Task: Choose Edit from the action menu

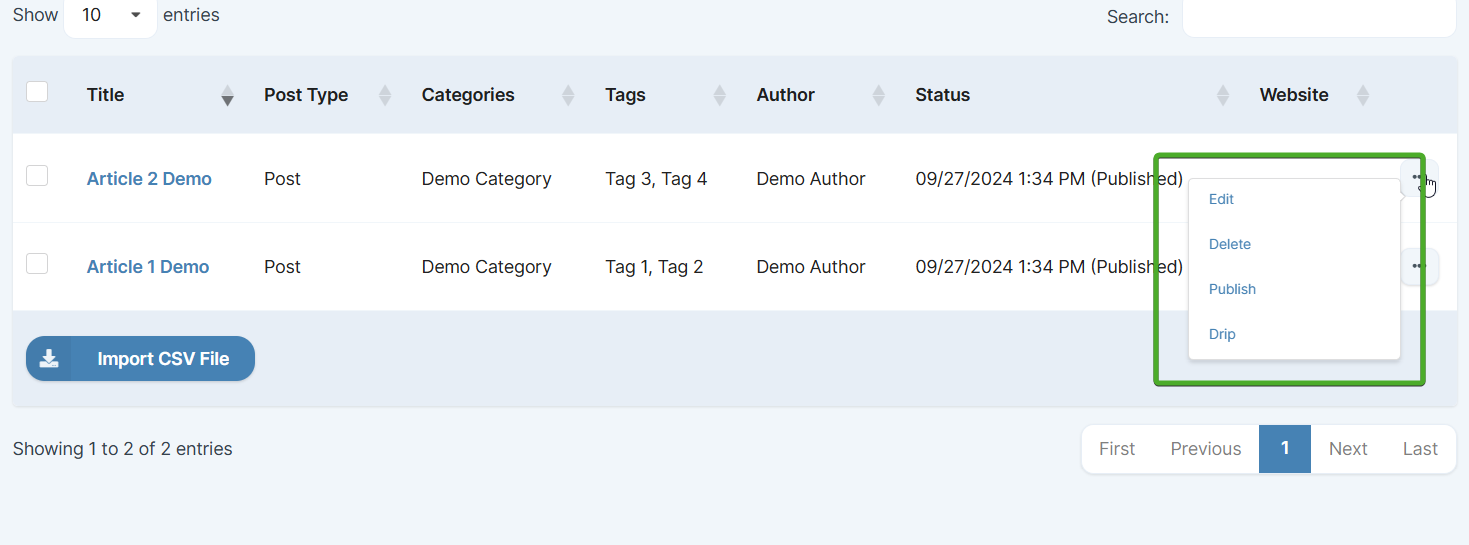Action: coord(1221,199)
